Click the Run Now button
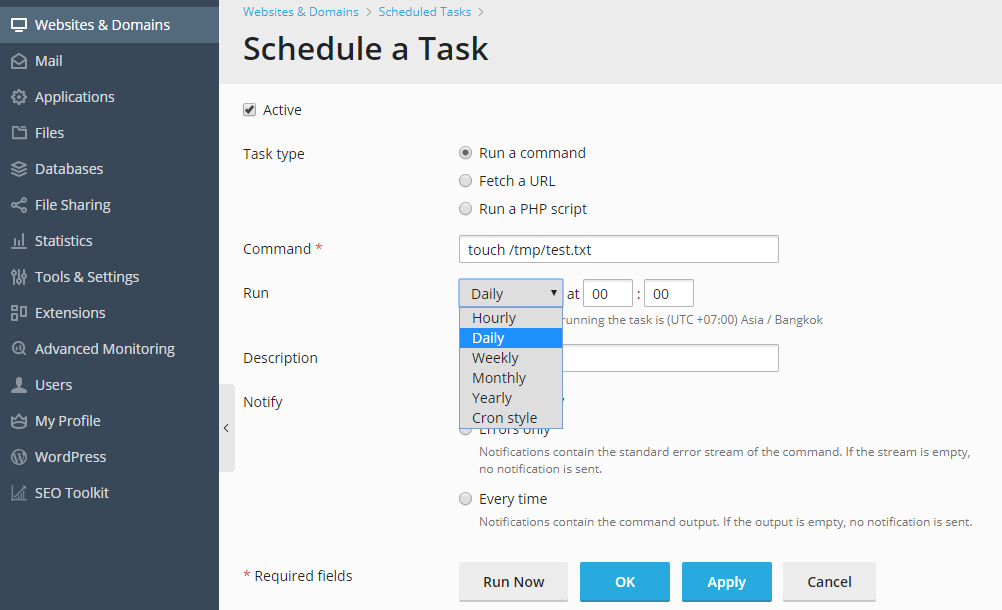Viewport: 1002px width, 610px height. [513, 582]
